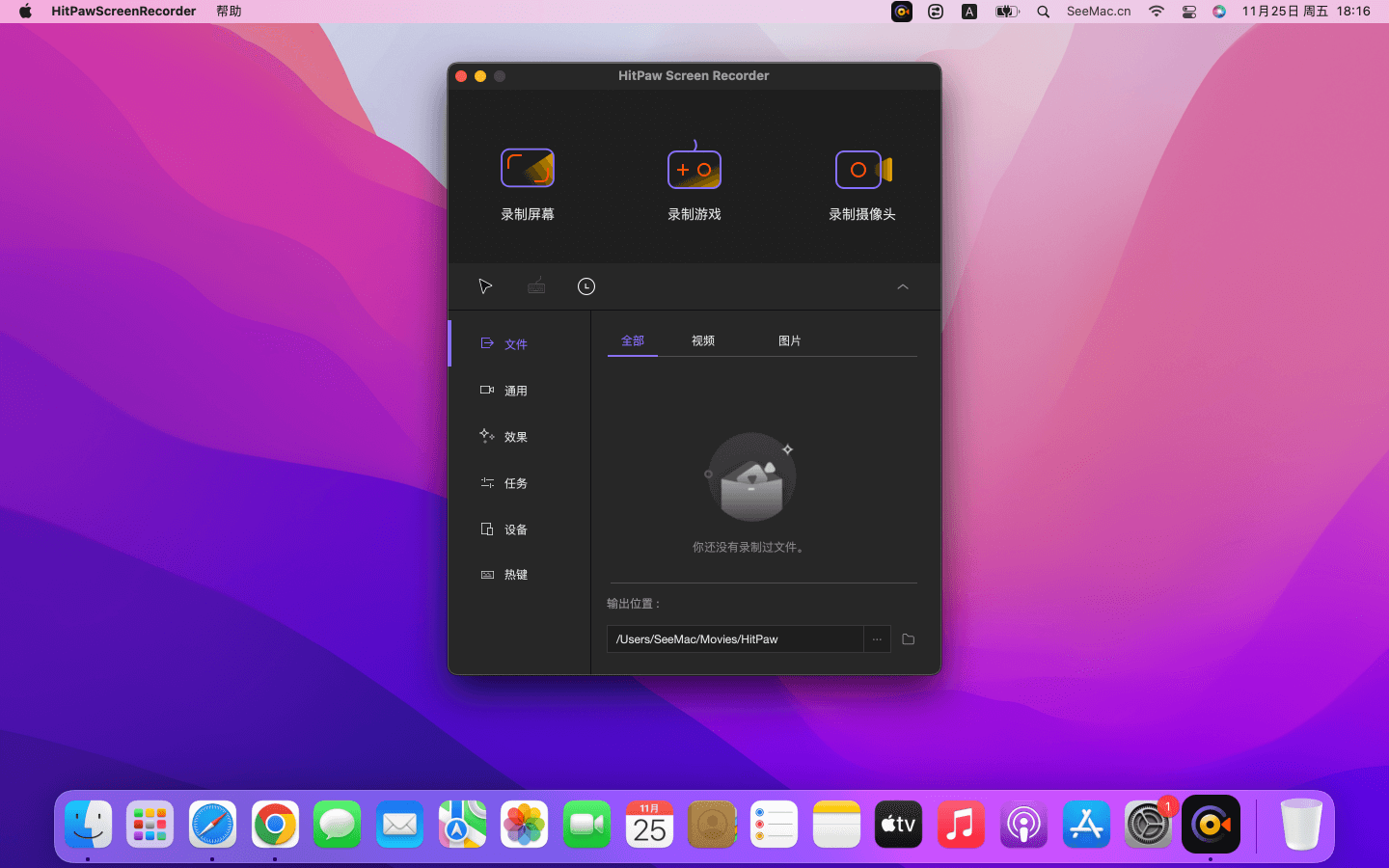Open Apple TV from the dock
The image size is (1389, 868).
coord(898,825)
